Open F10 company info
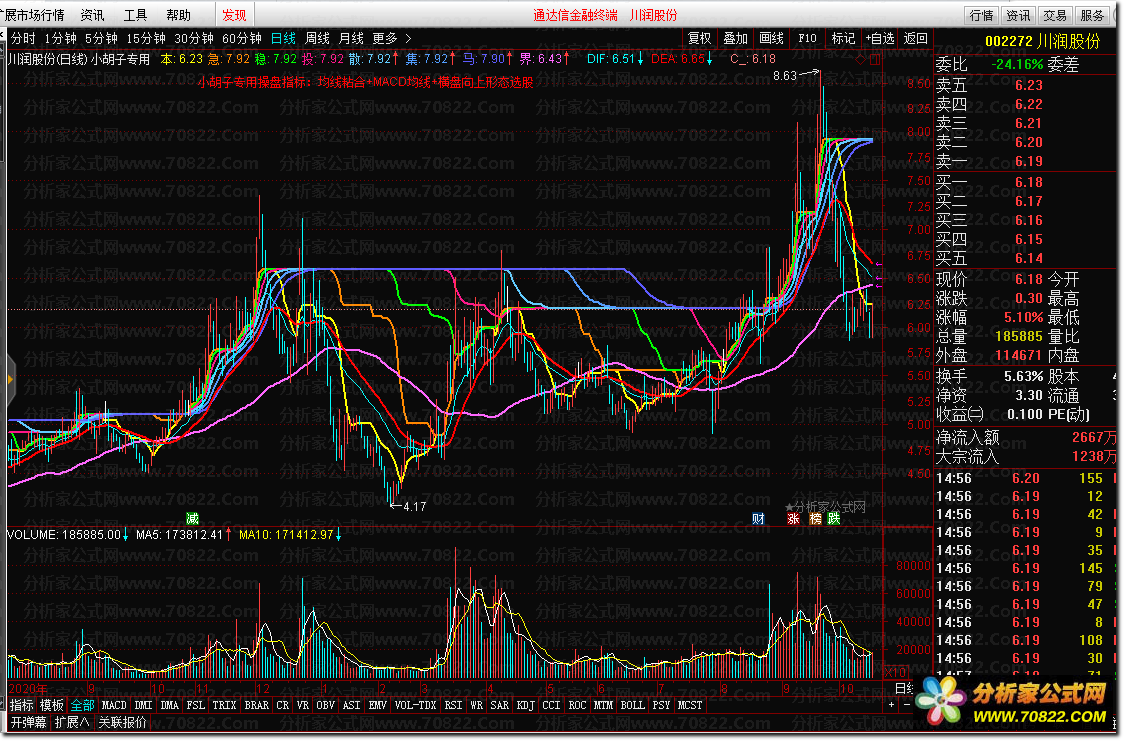 807,39
